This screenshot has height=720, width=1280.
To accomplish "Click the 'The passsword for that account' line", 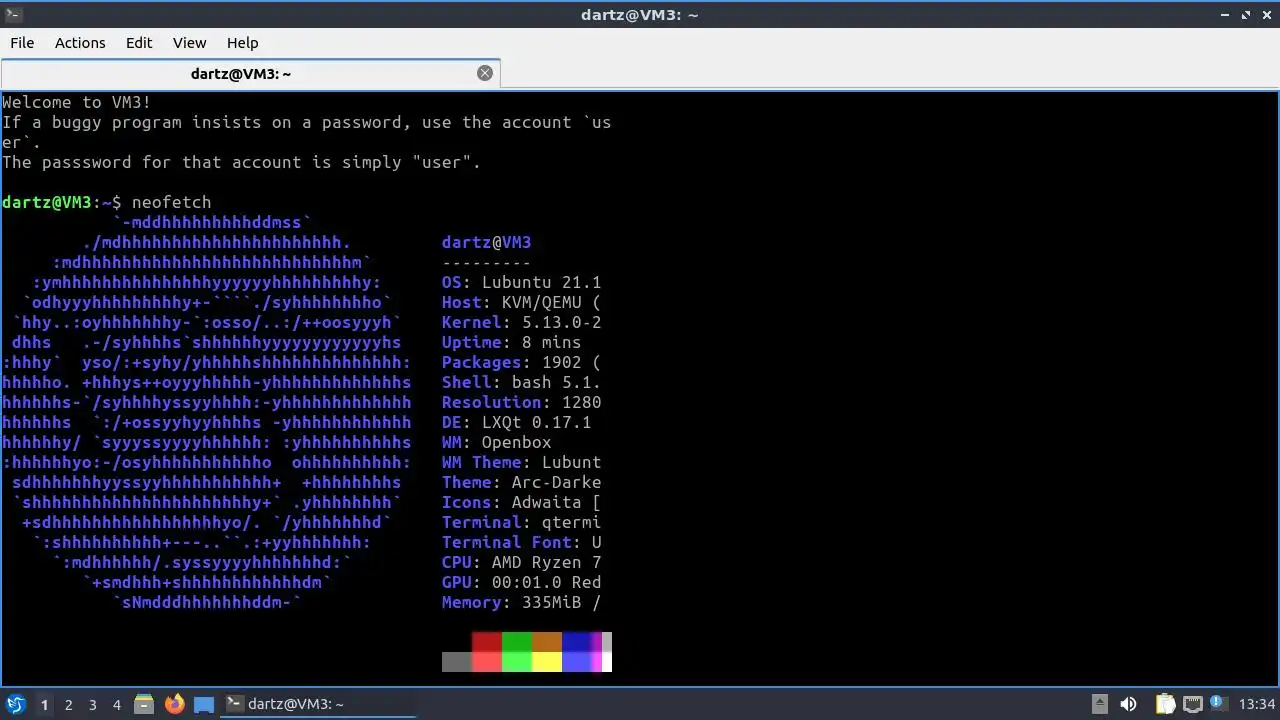I will click(x=242, y=162).
